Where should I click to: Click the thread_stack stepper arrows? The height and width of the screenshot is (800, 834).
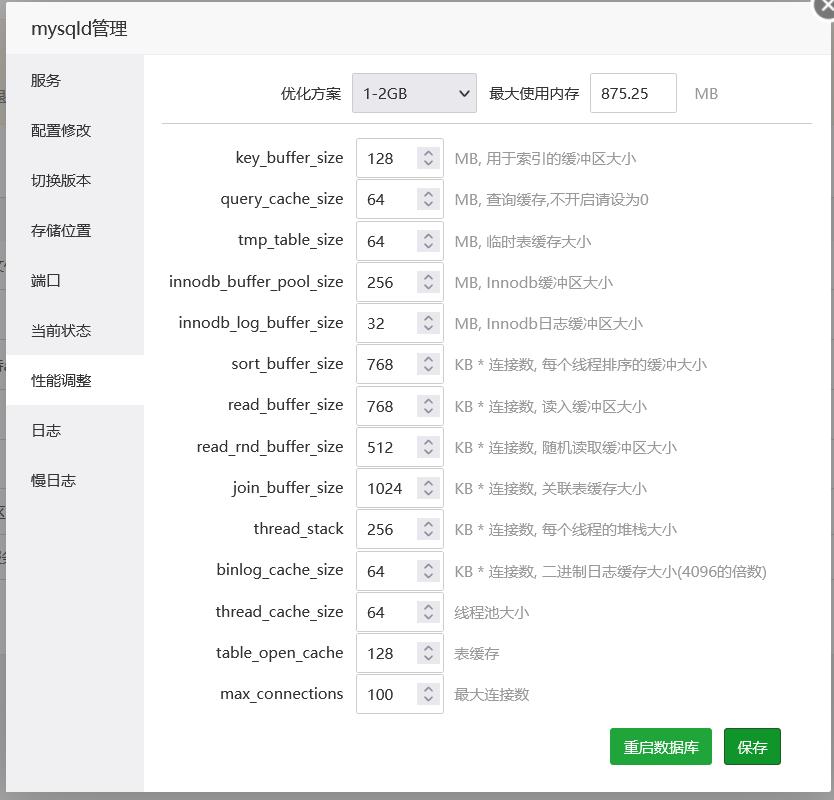tap(428, 529)
